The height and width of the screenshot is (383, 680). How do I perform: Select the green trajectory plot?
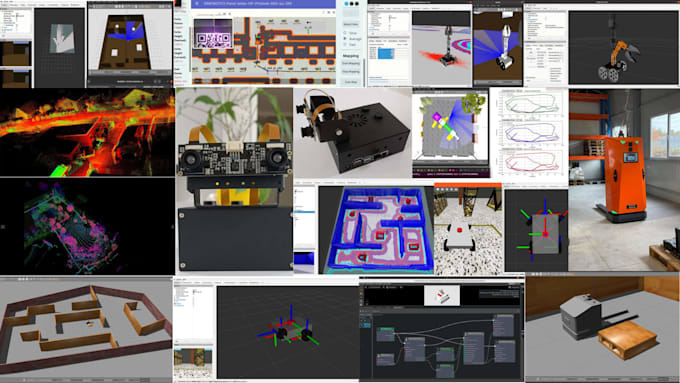coord(532,104)
